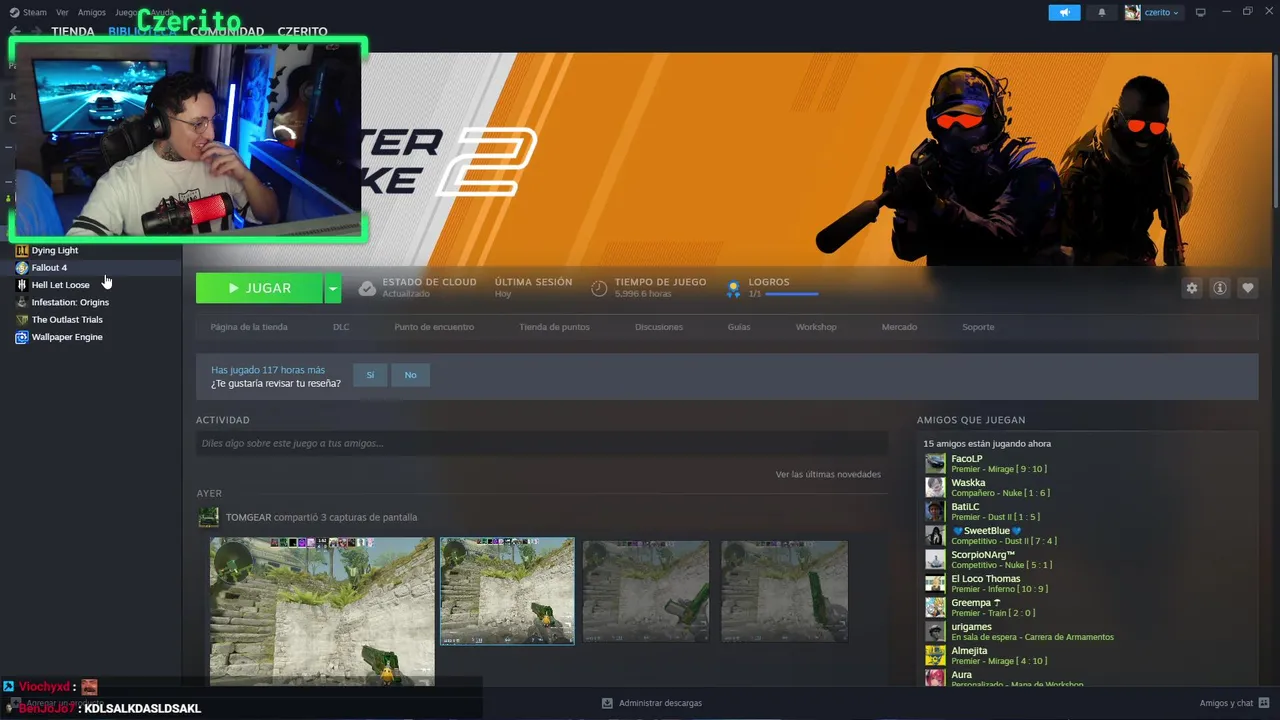Open game info icon
This screenshot has width=1280, height=720.
(1220, 288)
